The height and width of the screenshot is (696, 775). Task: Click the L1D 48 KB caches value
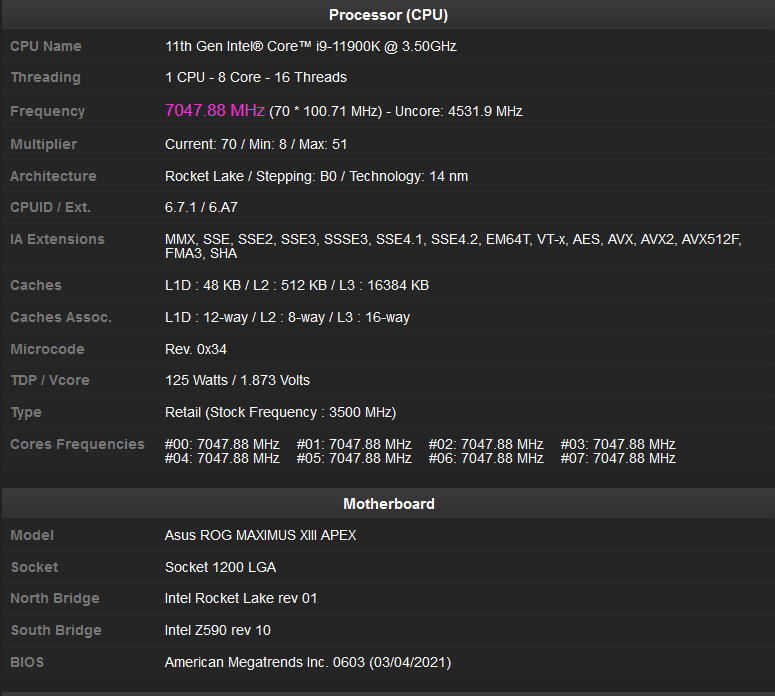click(296, 285)
